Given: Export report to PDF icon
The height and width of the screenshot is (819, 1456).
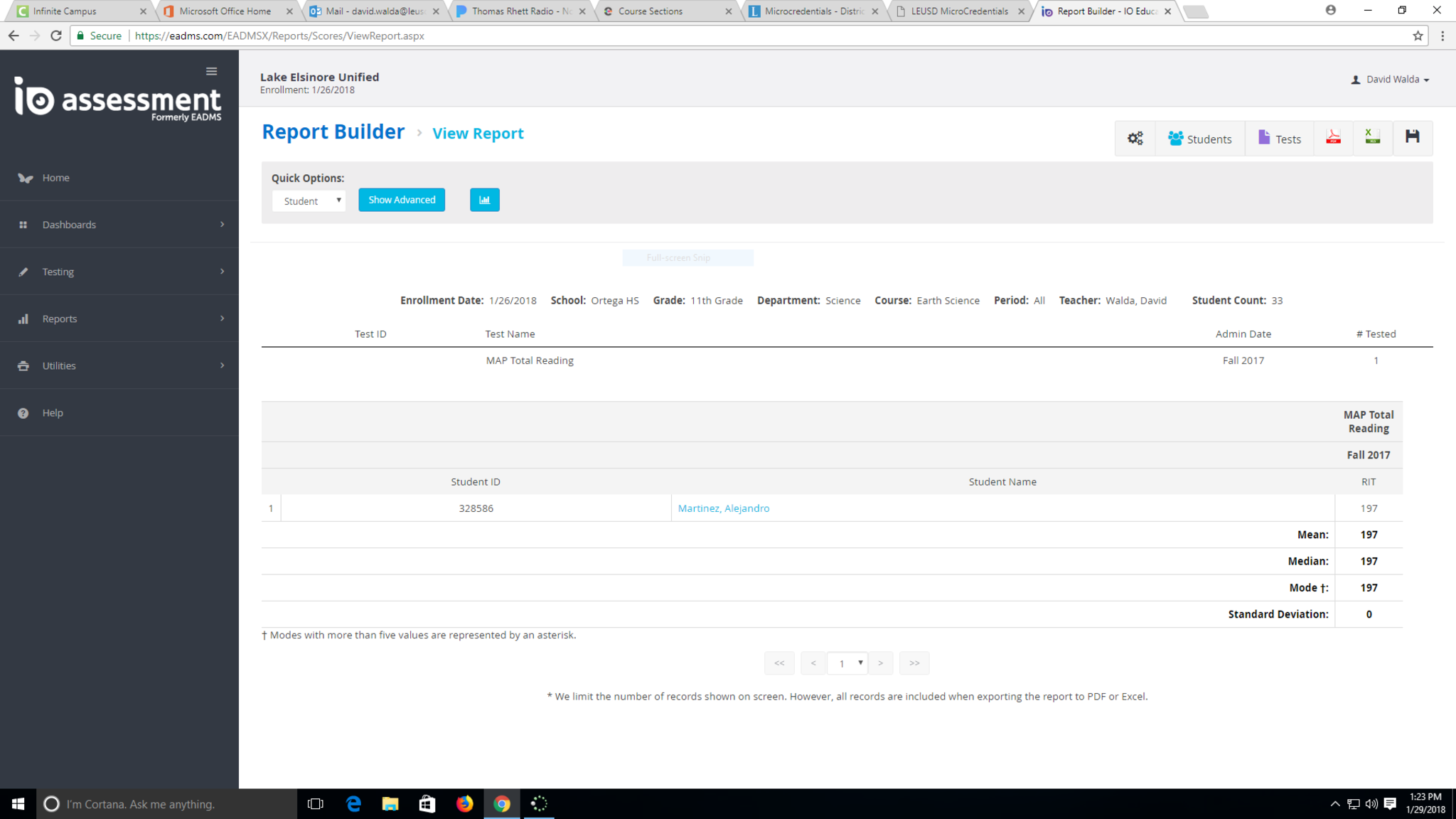Looking at the screenshot, I should point(1333,137).
